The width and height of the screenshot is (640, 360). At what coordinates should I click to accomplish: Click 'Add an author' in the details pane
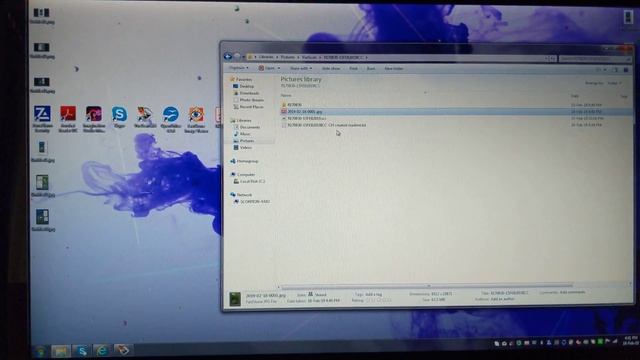(502, 299)
